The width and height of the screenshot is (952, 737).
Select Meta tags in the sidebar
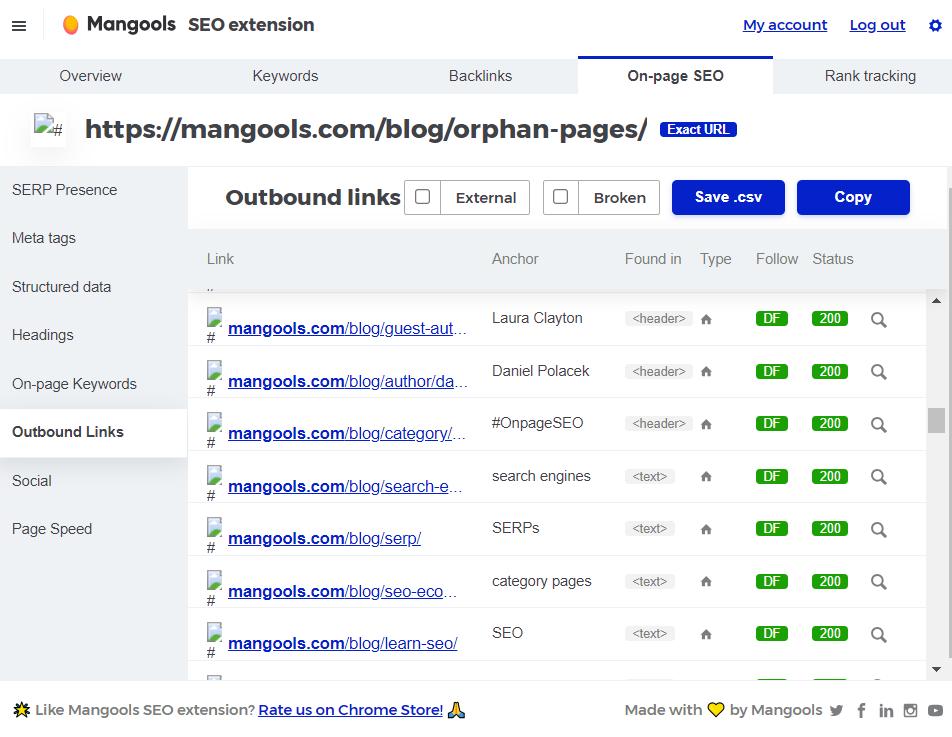tap(44, 238)
